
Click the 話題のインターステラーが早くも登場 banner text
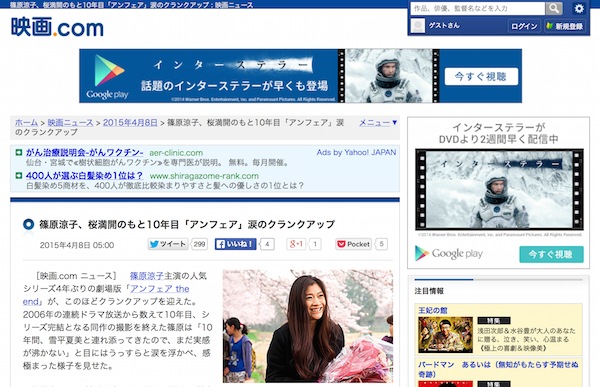point(235,86)
